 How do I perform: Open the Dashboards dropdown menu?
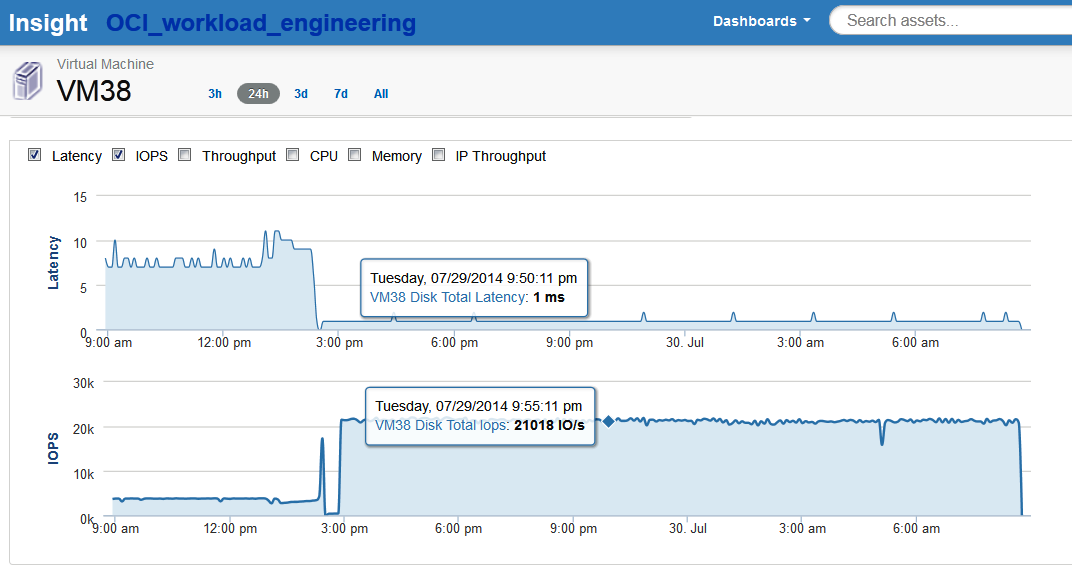761,21
